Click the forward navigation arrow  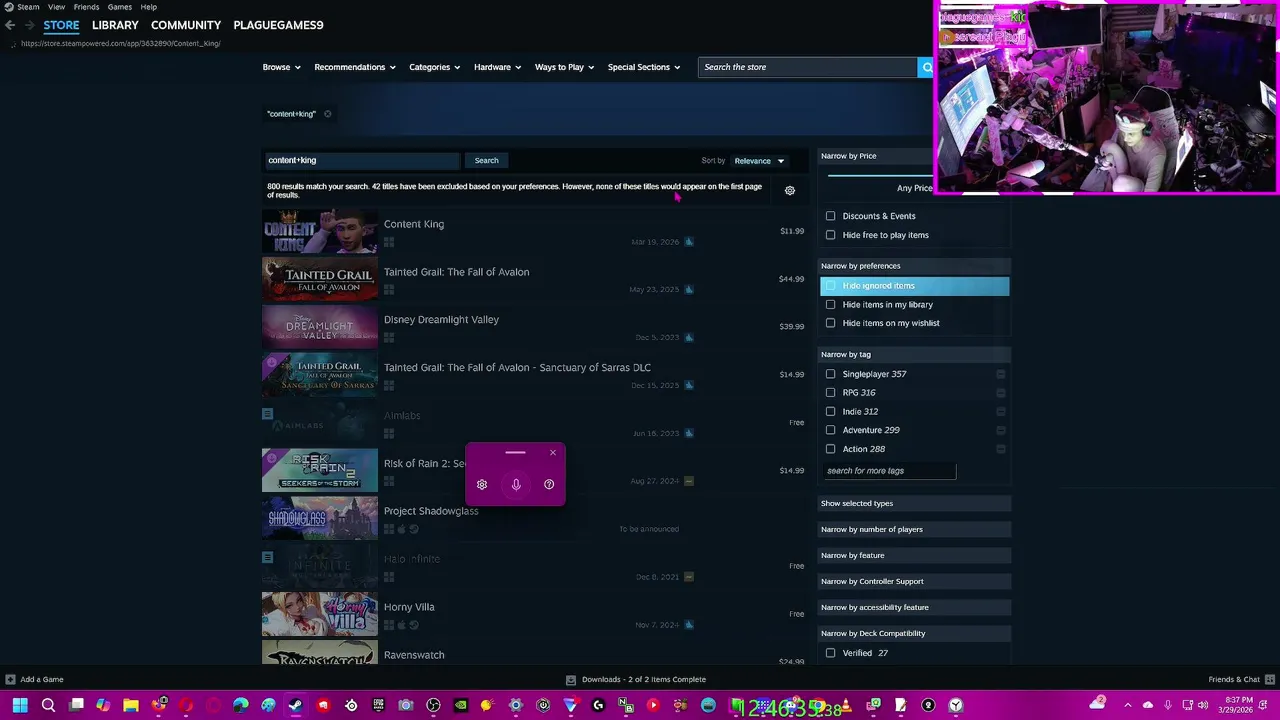pos(29,25)
